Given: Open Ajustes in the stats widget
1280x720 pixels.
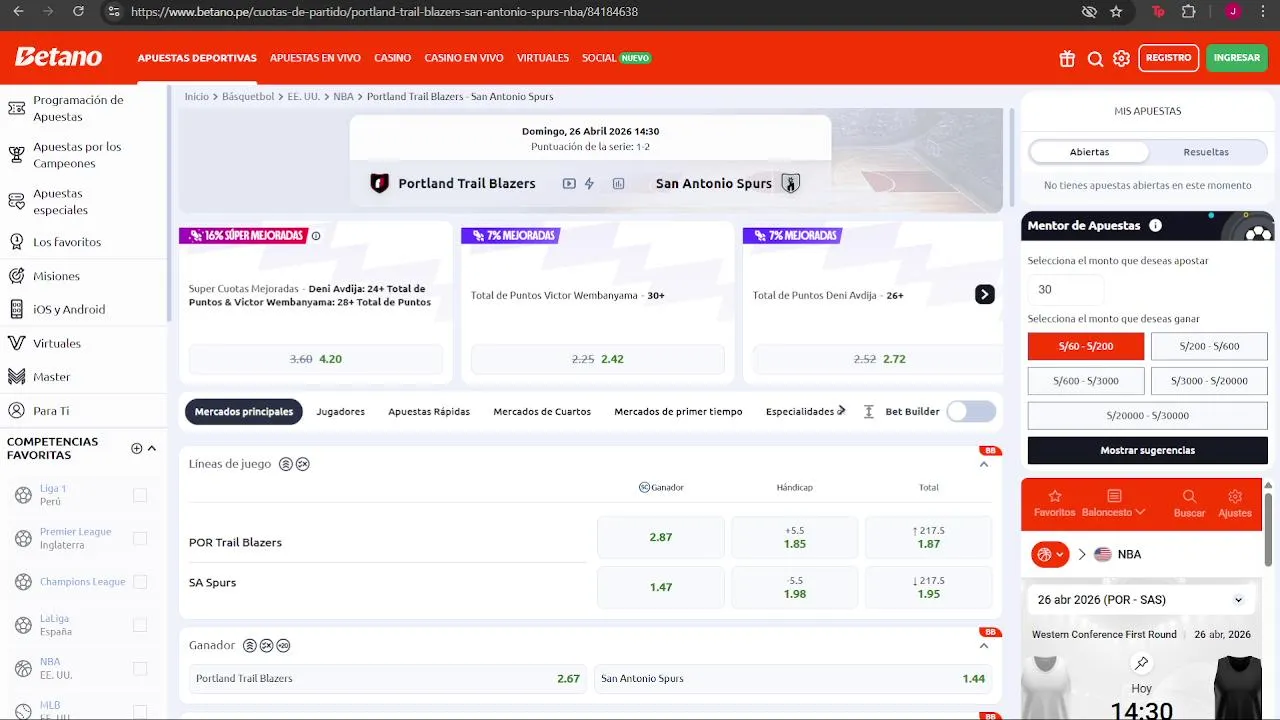Looking at the screenshot, I should coord(1235,503).
